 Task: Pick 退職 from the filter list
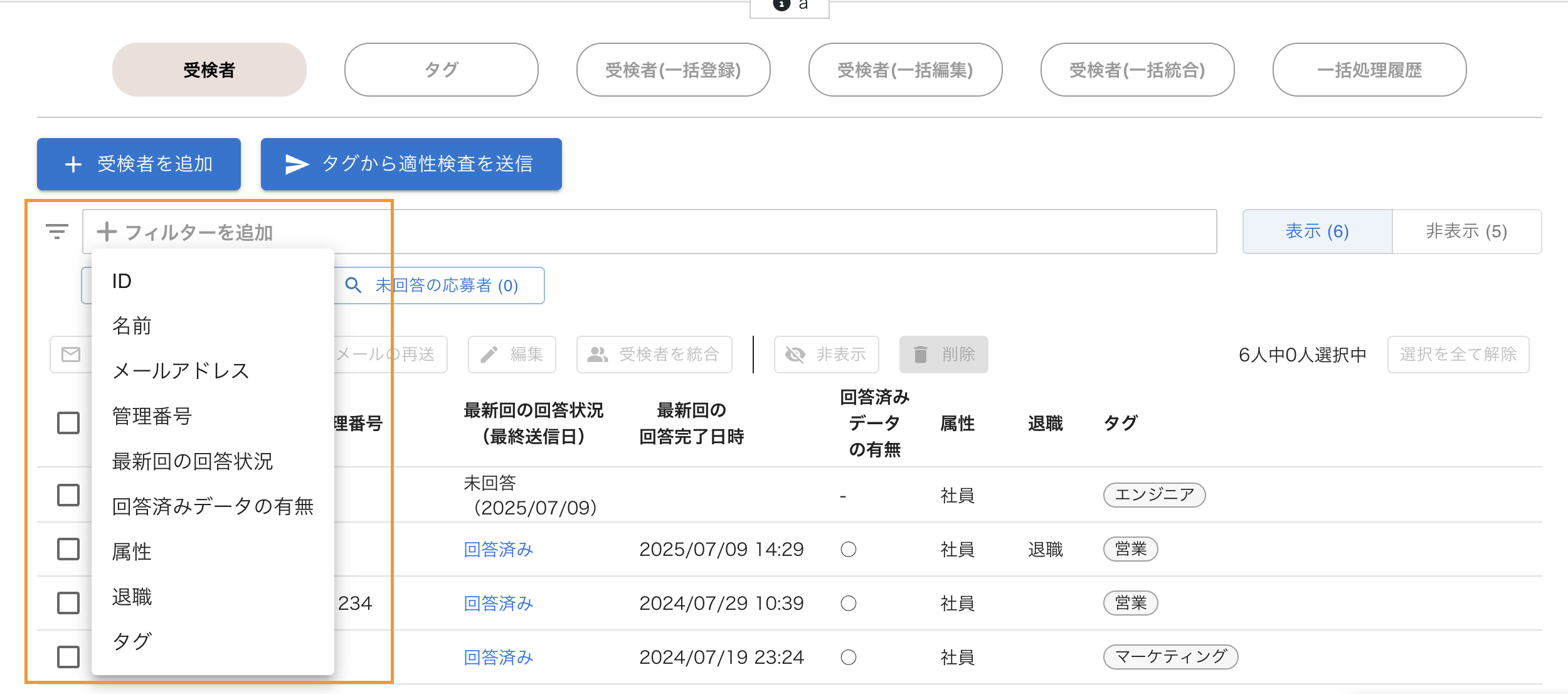click(132, 597)
